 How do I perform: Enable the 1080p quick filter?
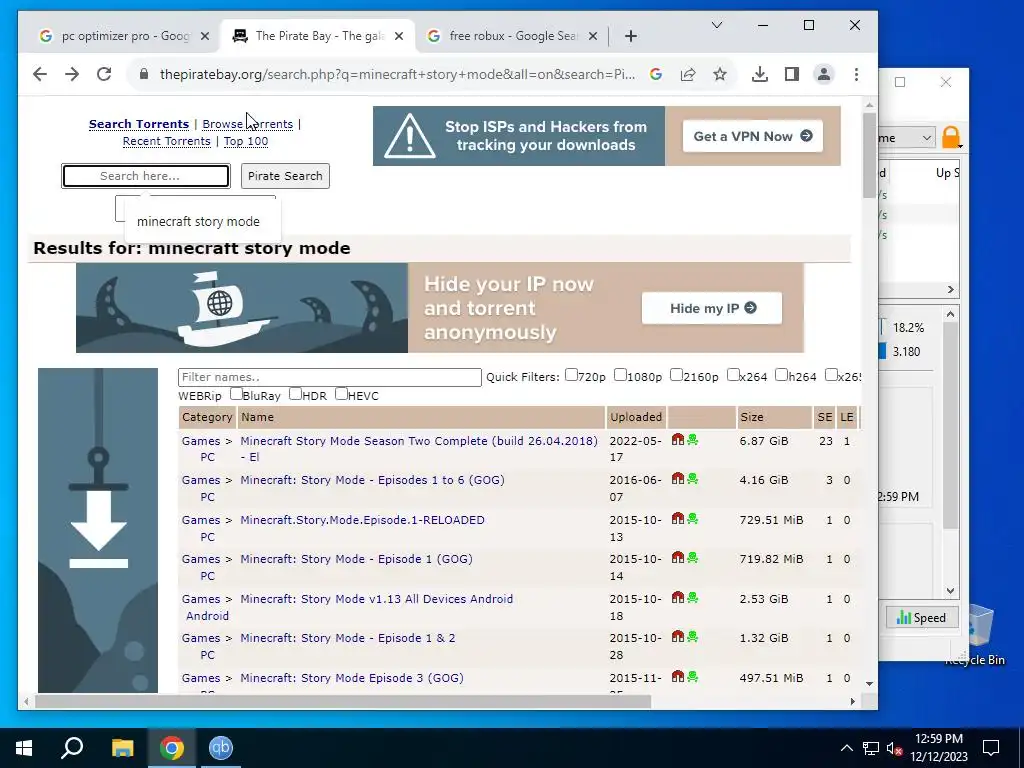pyautogui.click(x=620, y=375)
